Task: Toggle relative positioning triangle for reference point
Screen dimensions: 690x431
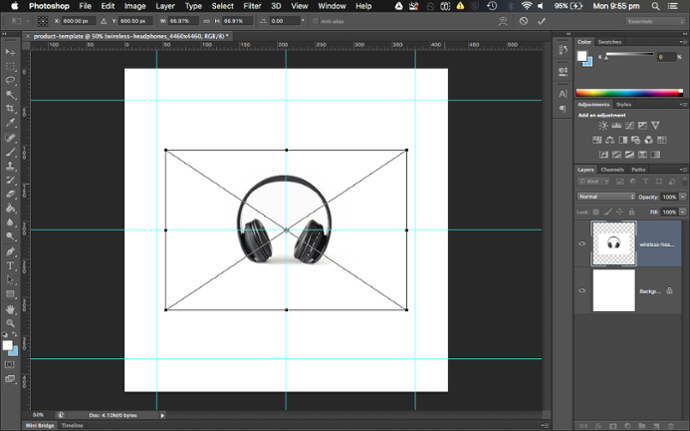Action: [103, 21]
